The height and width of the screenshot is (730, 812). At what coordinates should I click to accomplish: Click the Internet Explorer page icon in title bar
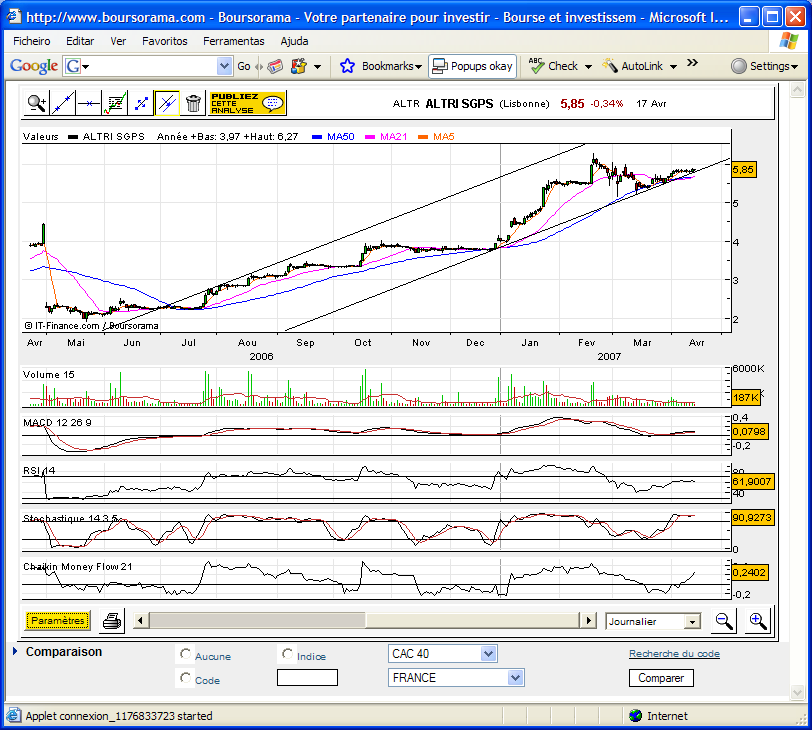coord(13,17)
